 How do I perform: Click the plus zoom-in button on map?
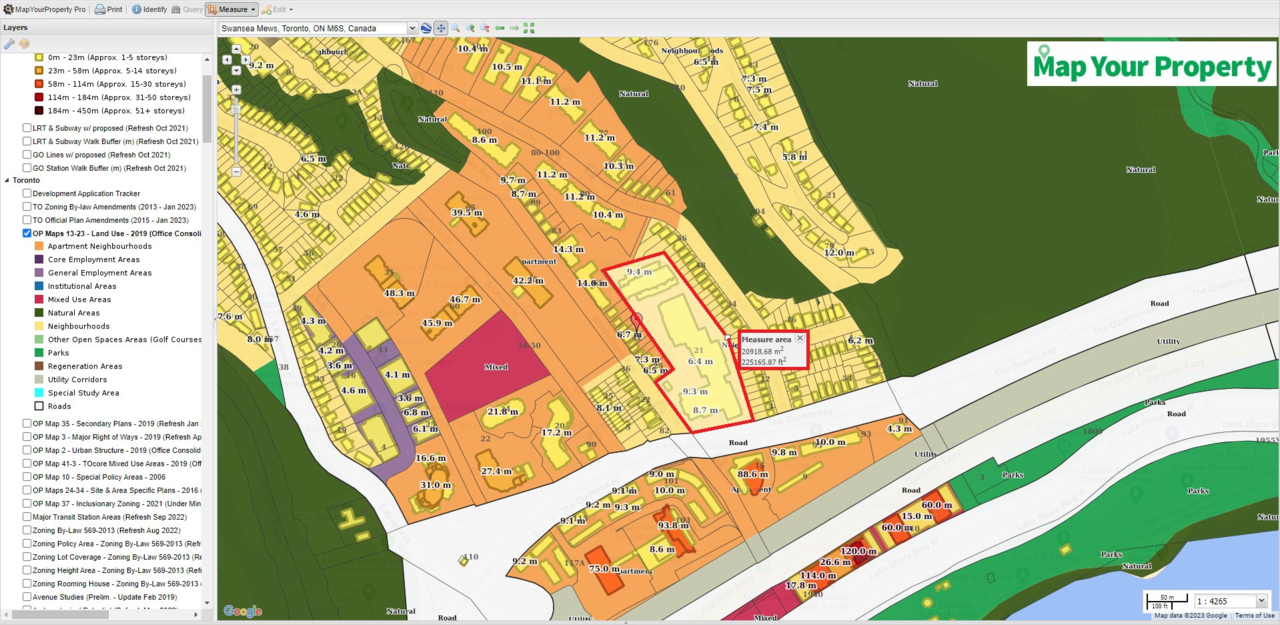236,90
